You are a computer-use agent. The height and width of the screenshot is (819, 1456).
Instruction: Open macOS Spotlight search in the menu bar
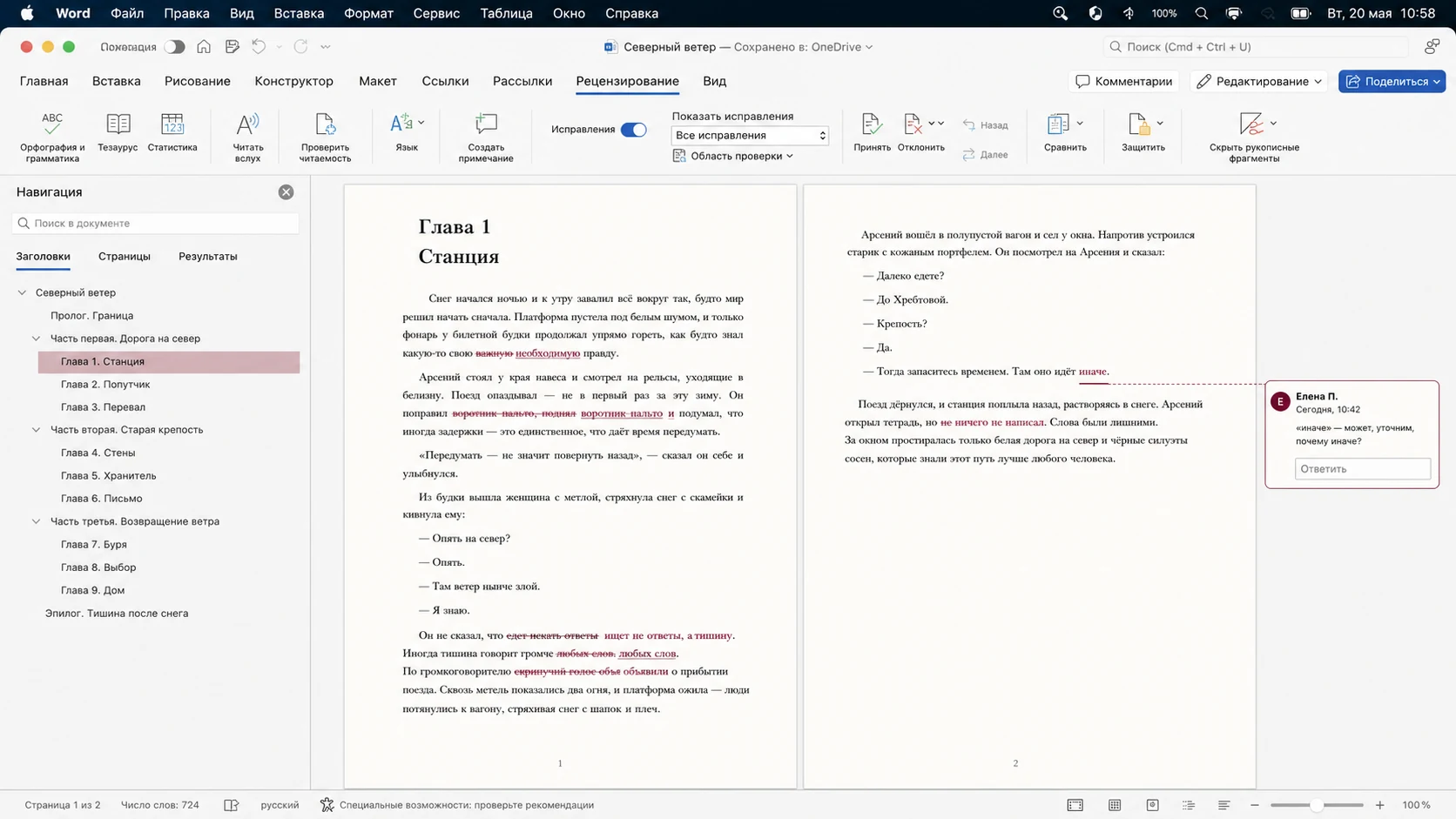point(1202,13)
